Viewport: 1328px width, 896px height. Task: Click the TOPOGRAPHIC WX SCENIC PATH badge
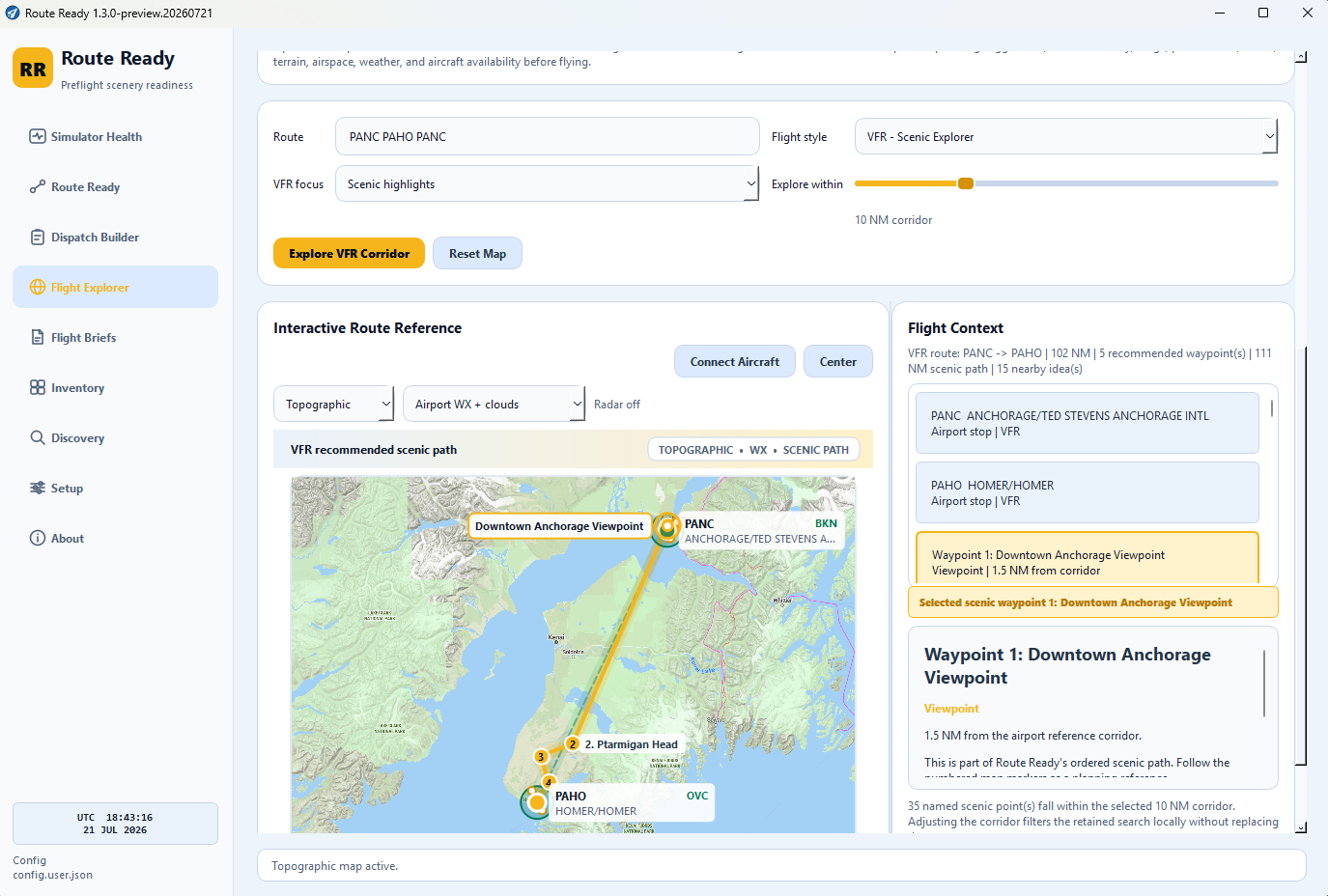pyautogui.click(x=753, y=449)
